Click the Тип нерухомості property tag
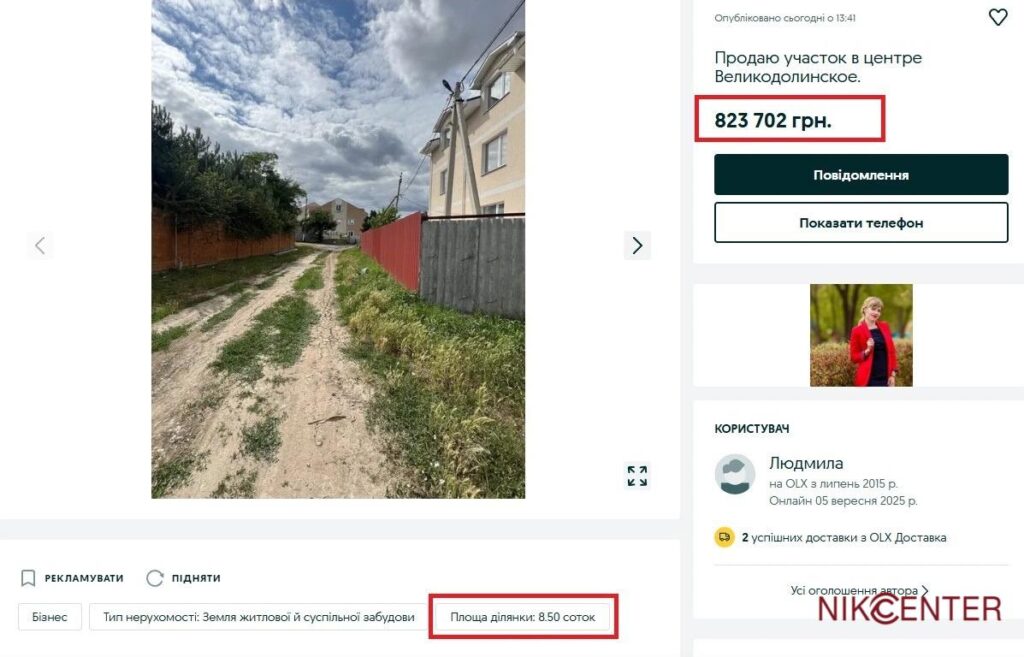This screenshot has height=657, width=1024. [258, 617]
